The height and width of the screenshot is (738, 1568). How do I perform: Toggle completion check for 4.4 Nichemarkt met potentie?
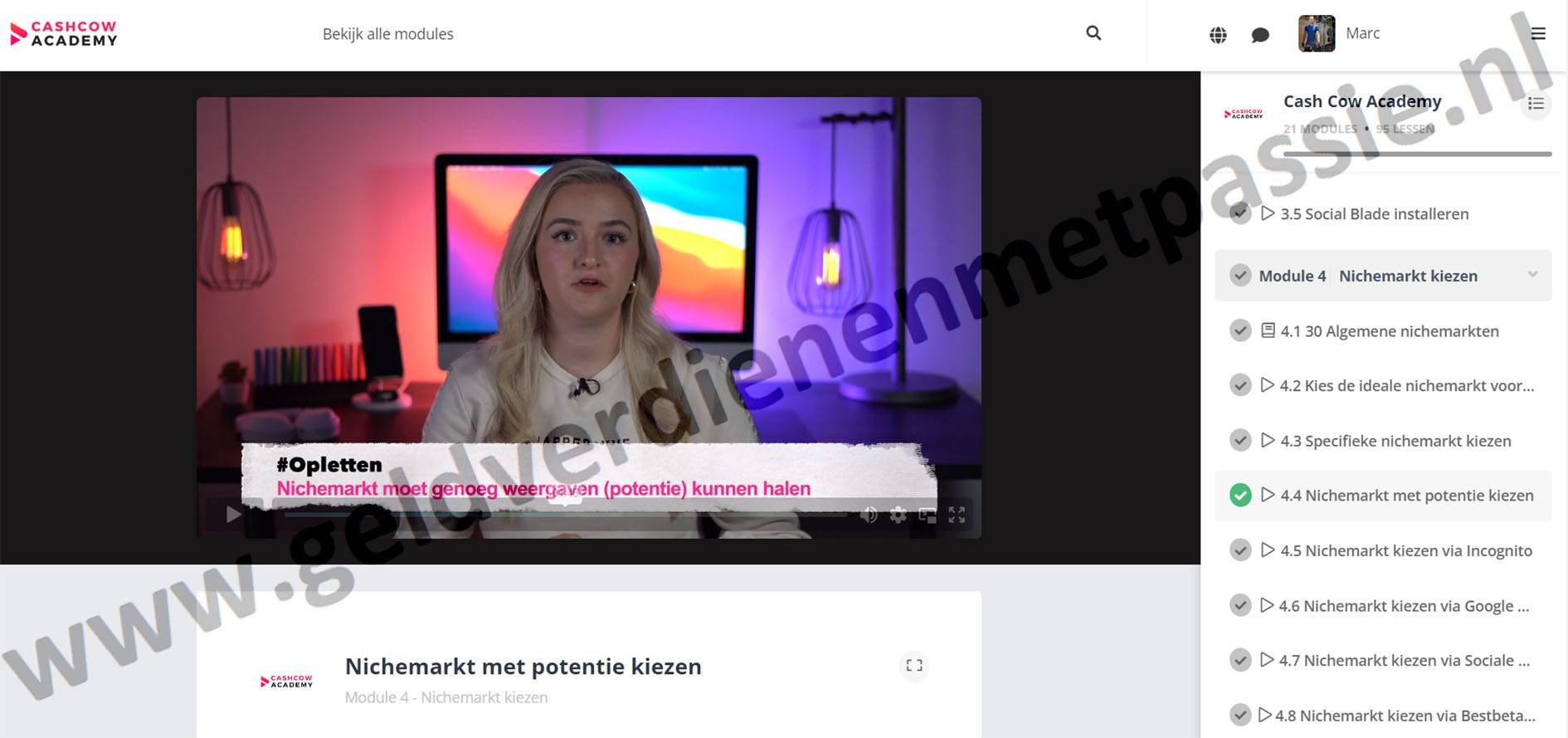pyautogui.click(x=1240, y=496)
